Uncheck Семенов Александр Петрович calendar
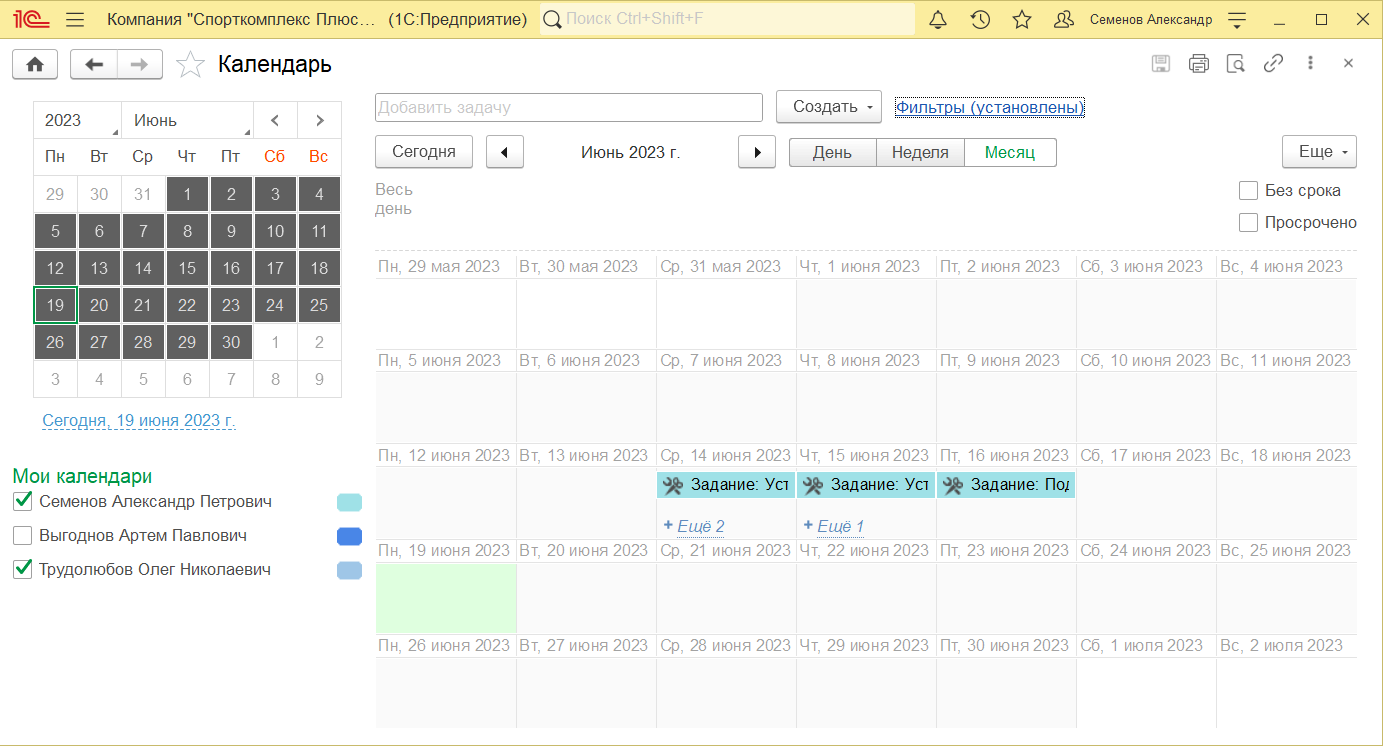1383x746 pixels. pos(23,501)
